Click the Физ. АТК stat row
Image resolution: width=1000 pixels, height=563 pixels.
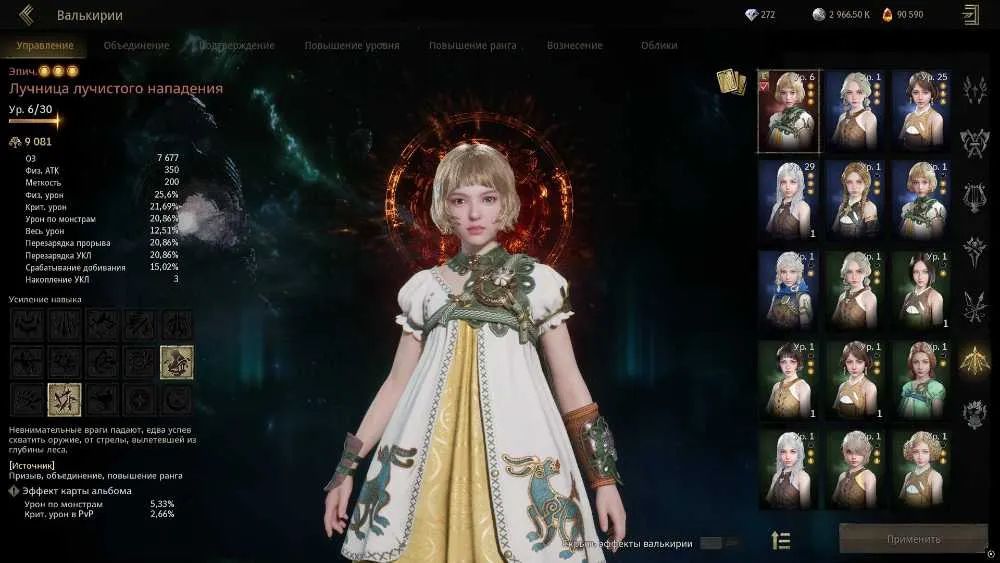click(102, 170)
